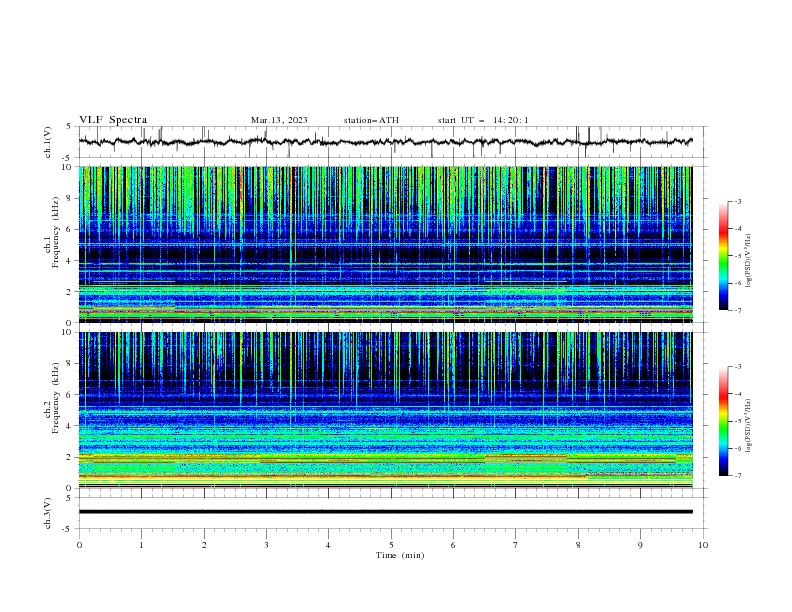Click the "ch.3(V)" axis label
The height and width of the screenshot is (612, 792).
click(x=48, y=513)
